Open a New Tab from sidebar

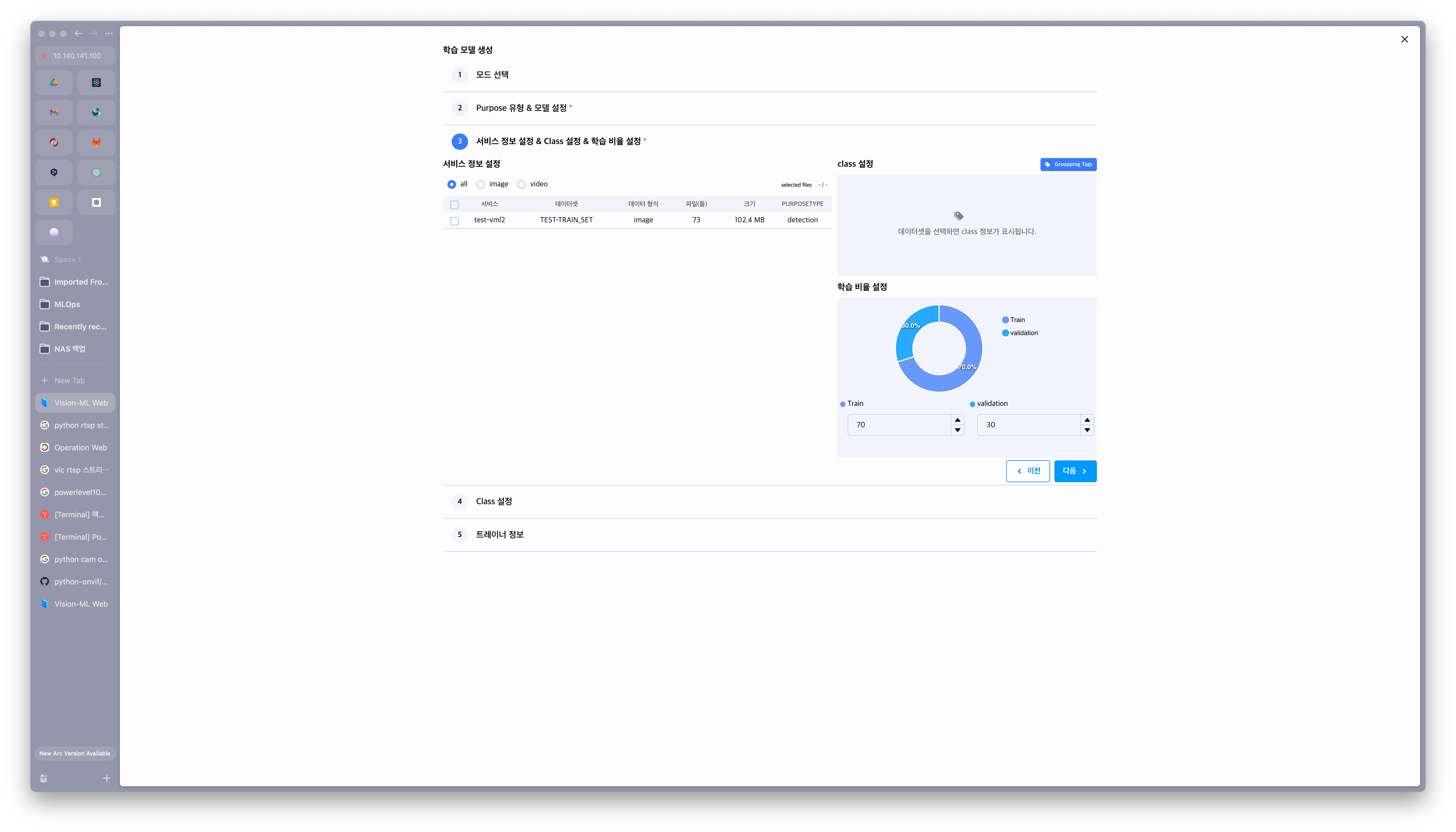(75, 381)
